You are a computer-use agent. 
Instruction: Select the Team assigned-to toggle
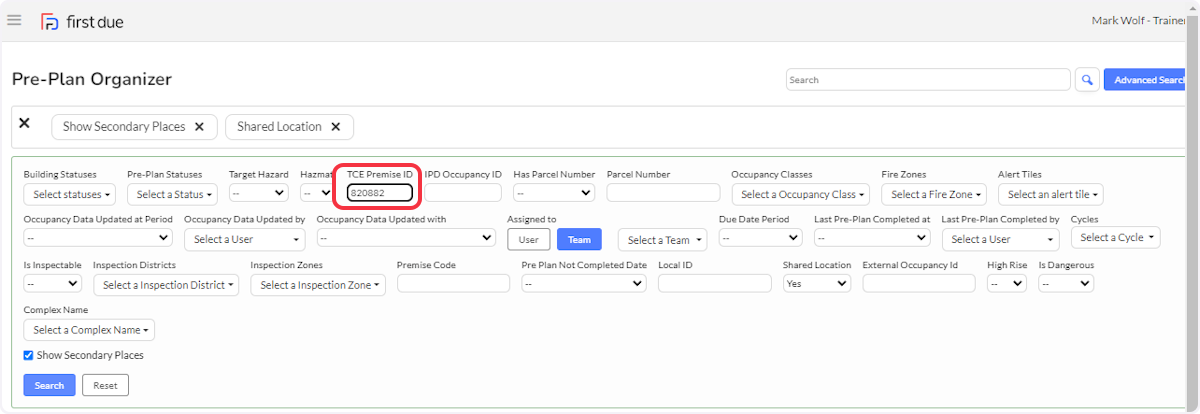pos(579,239)
